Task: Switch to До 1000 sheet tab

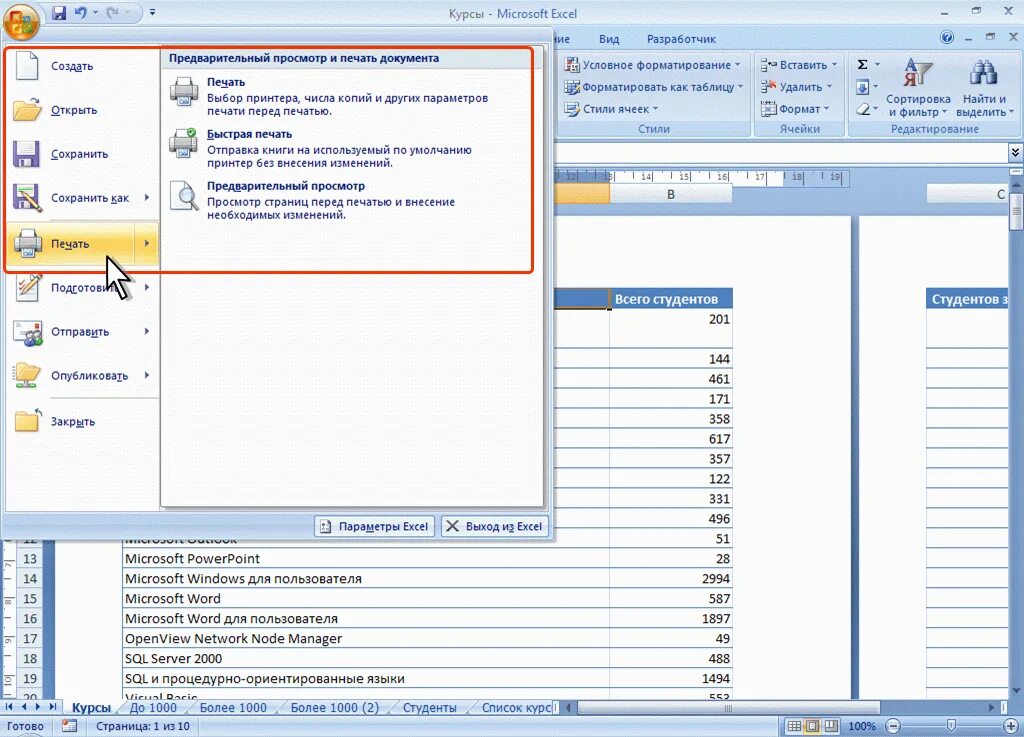Action: 153,708
